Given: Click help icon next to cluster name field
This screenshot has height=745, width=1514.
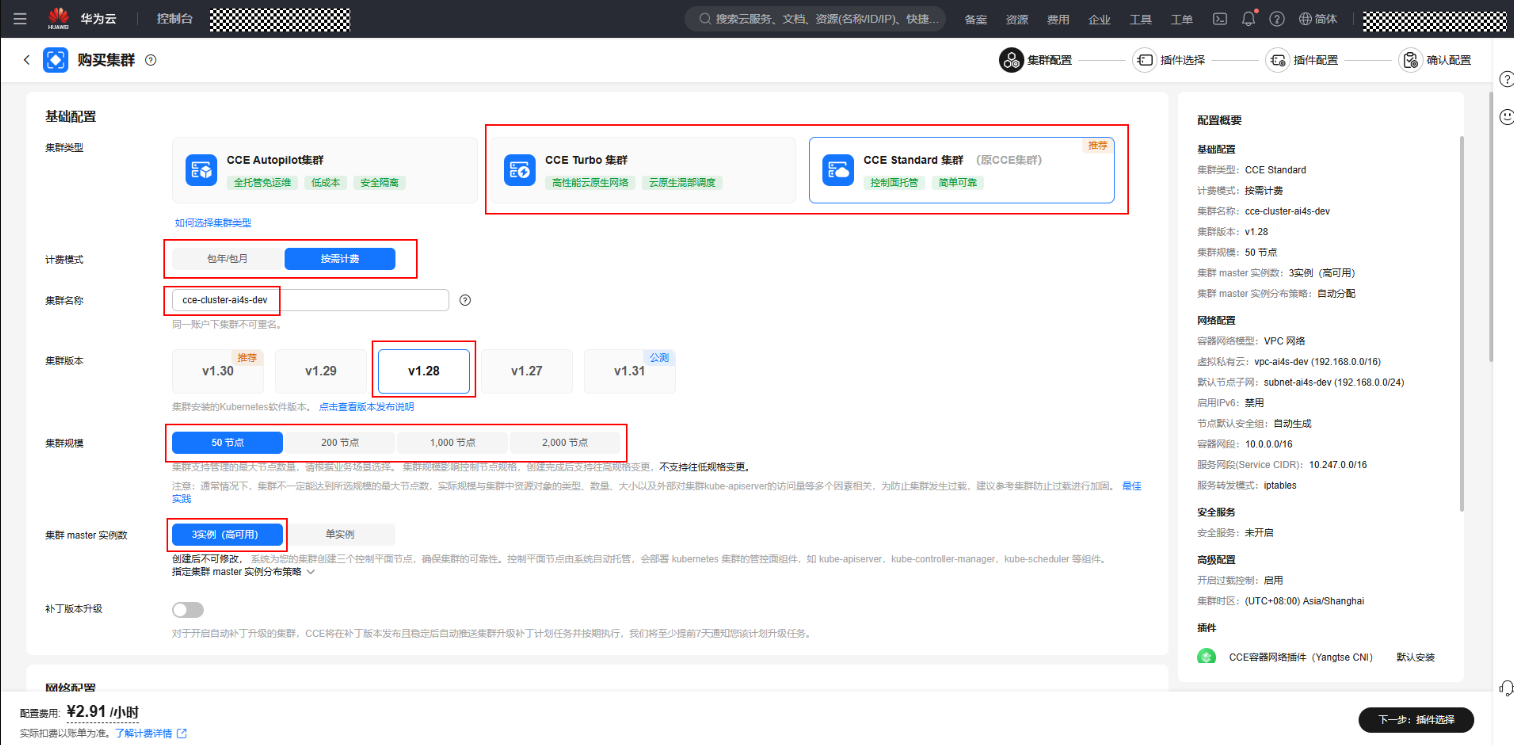Looking at the screenshot, I should tap(465, 300).
